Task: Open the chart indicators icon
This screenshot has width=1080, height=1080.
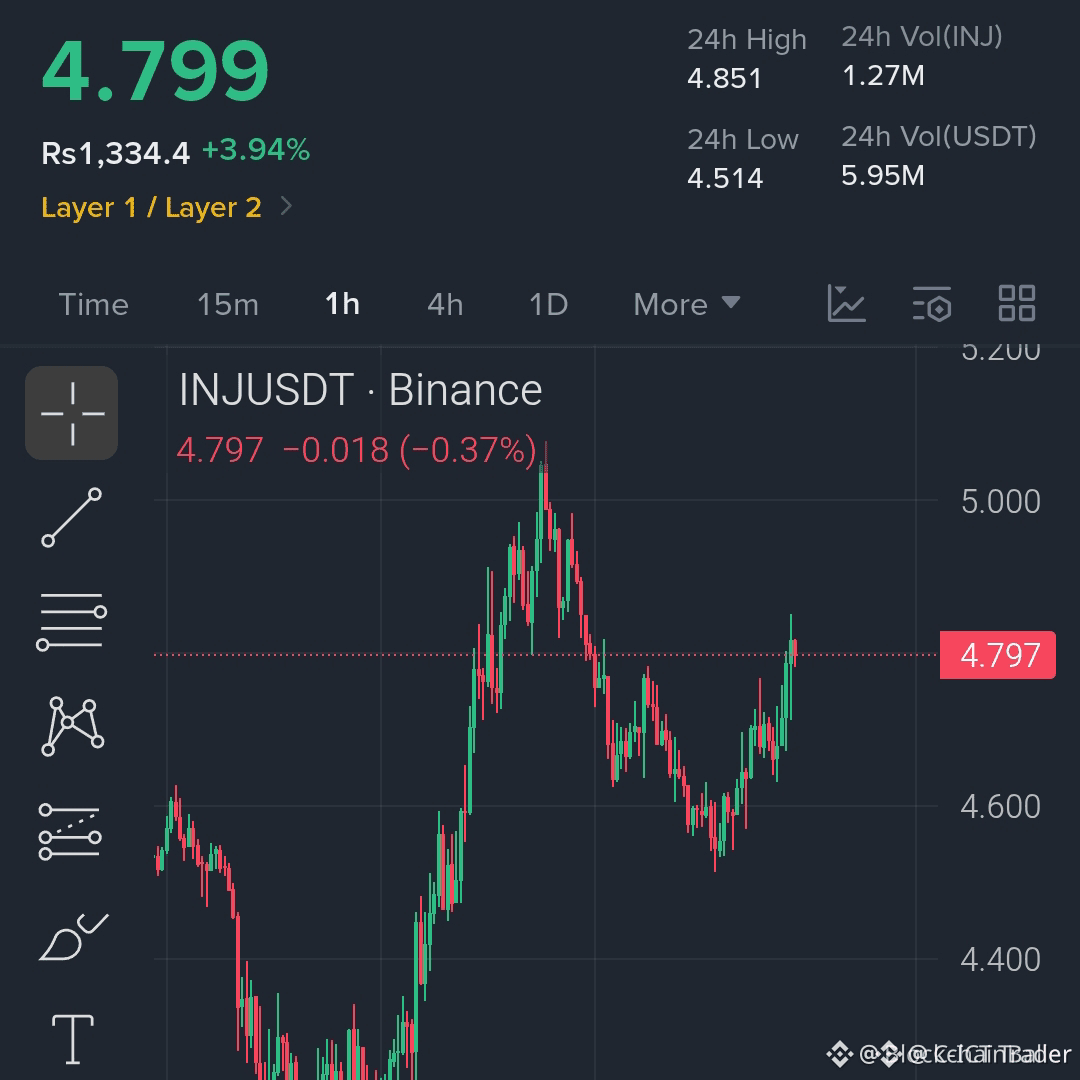Action: 846,304
